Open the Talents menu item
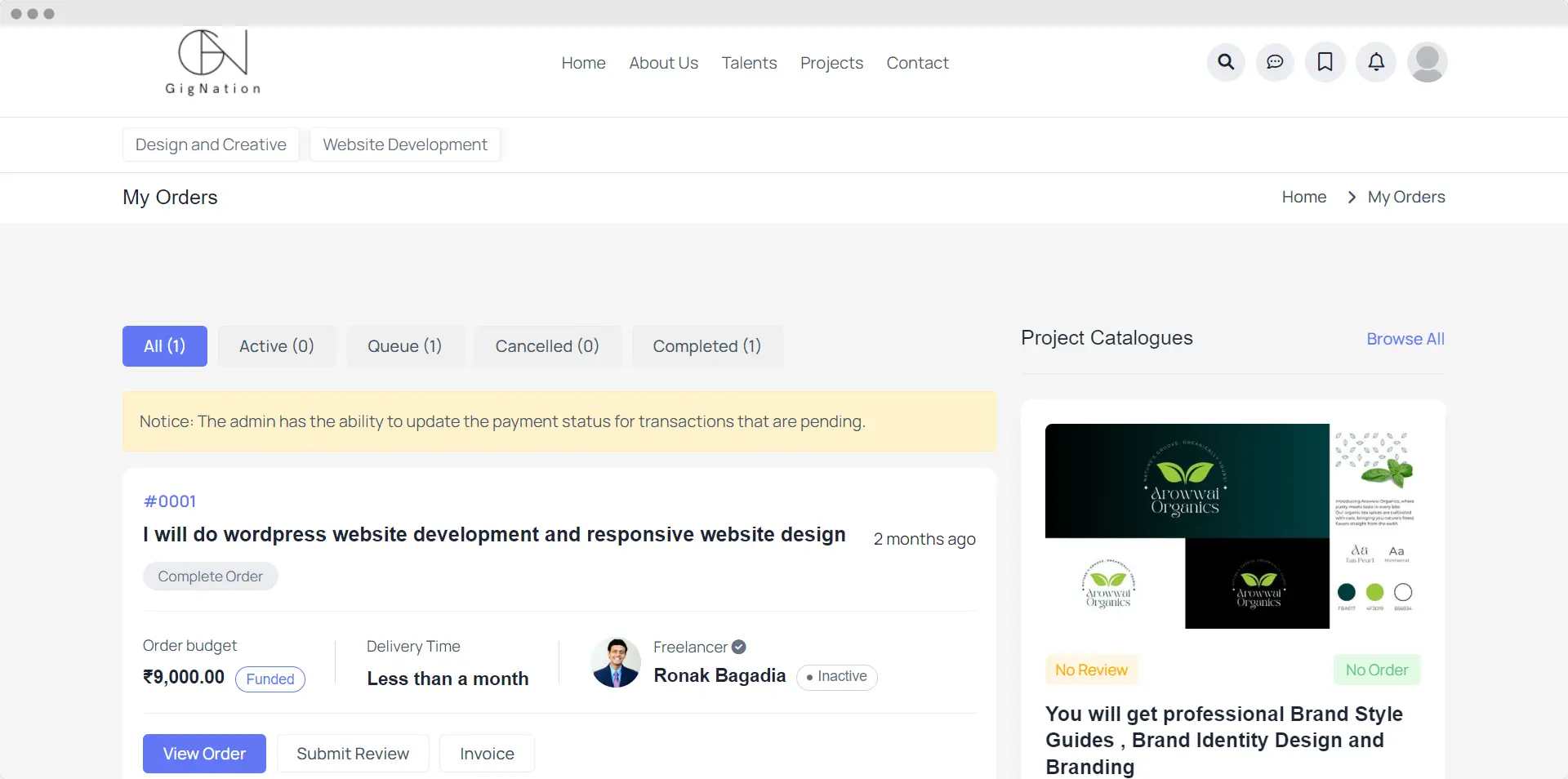The image size is (1568, 779). tap(749, 63)
